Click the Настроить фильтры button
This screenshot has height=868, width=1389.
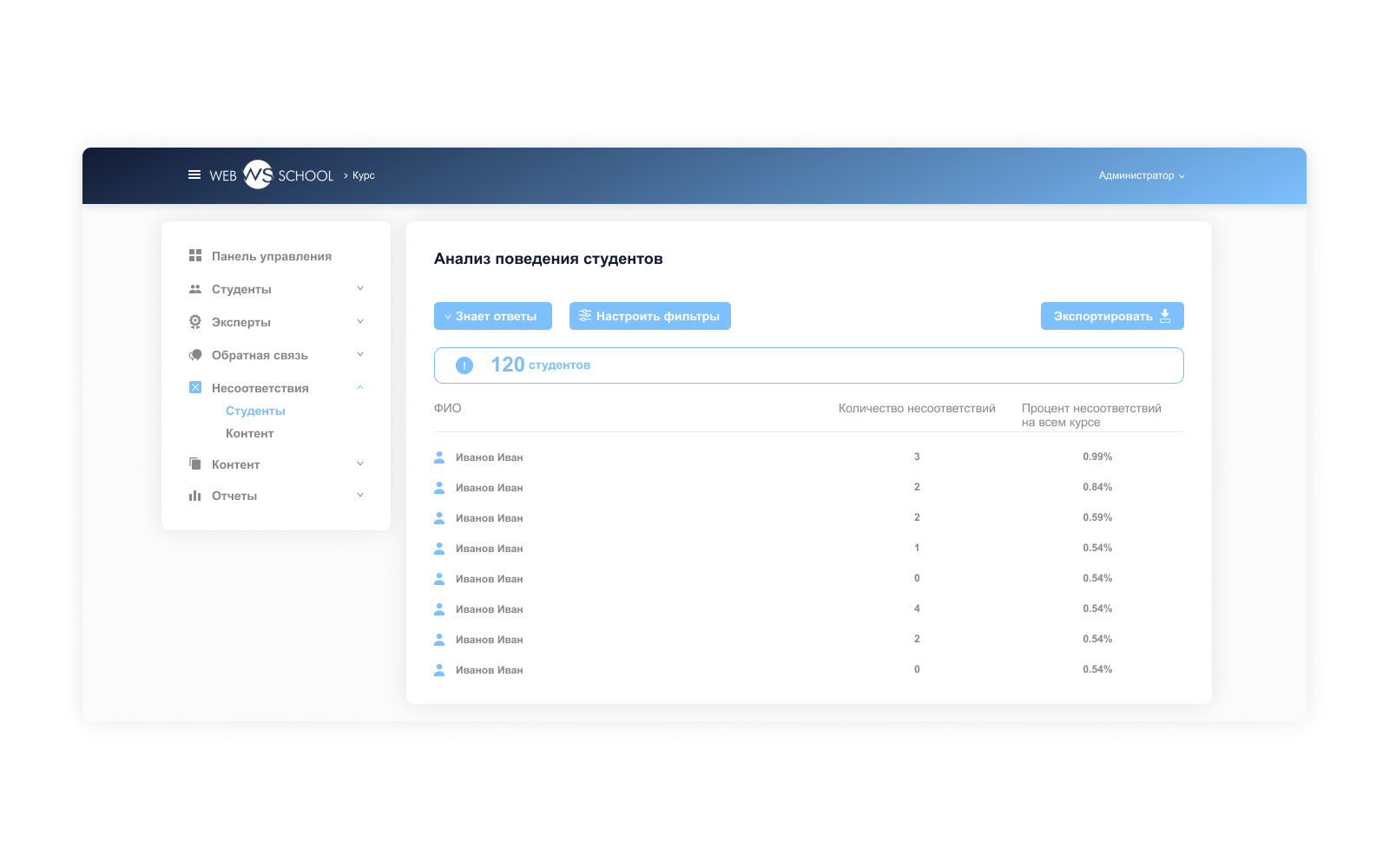pos(650,316)
